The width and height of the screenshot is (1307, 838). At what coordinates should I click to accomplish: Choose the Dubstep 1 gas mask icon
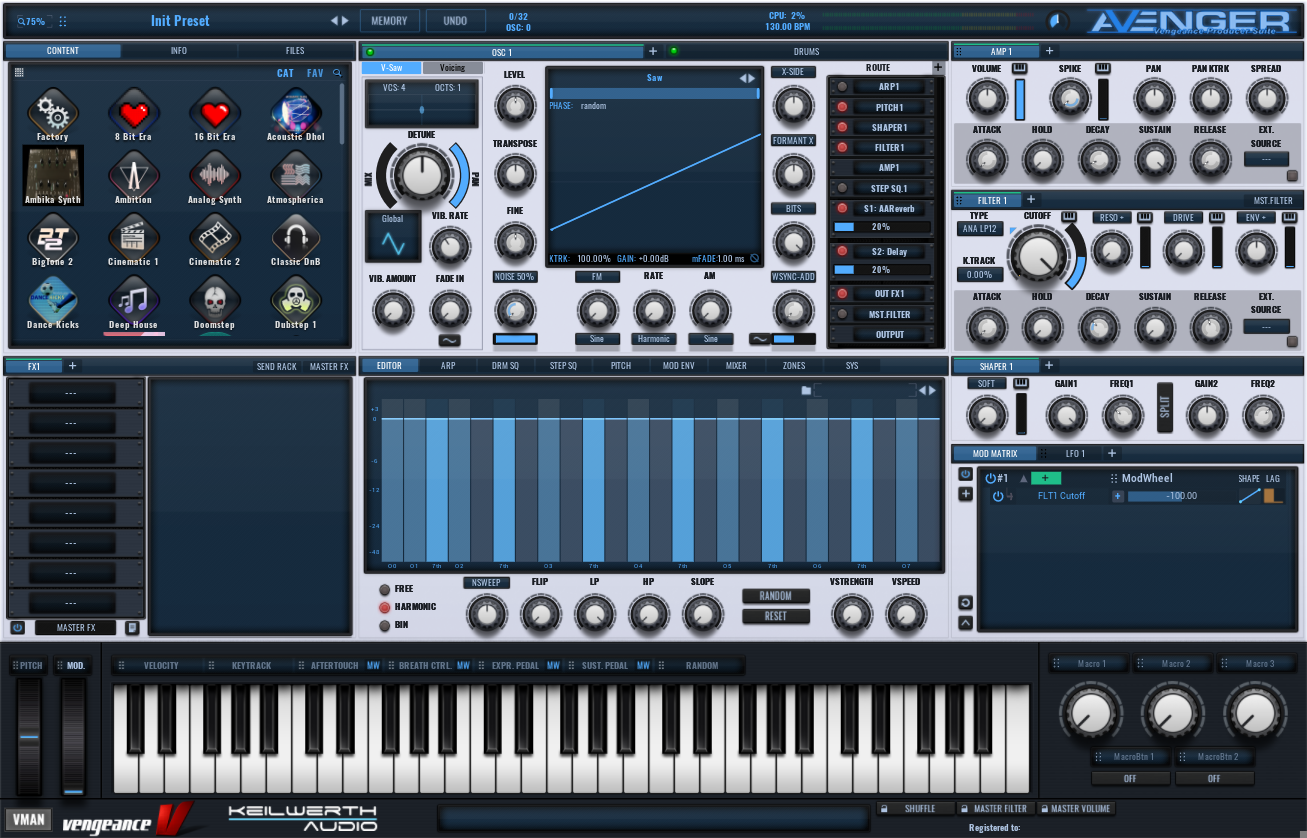click(x=295, y=299)
